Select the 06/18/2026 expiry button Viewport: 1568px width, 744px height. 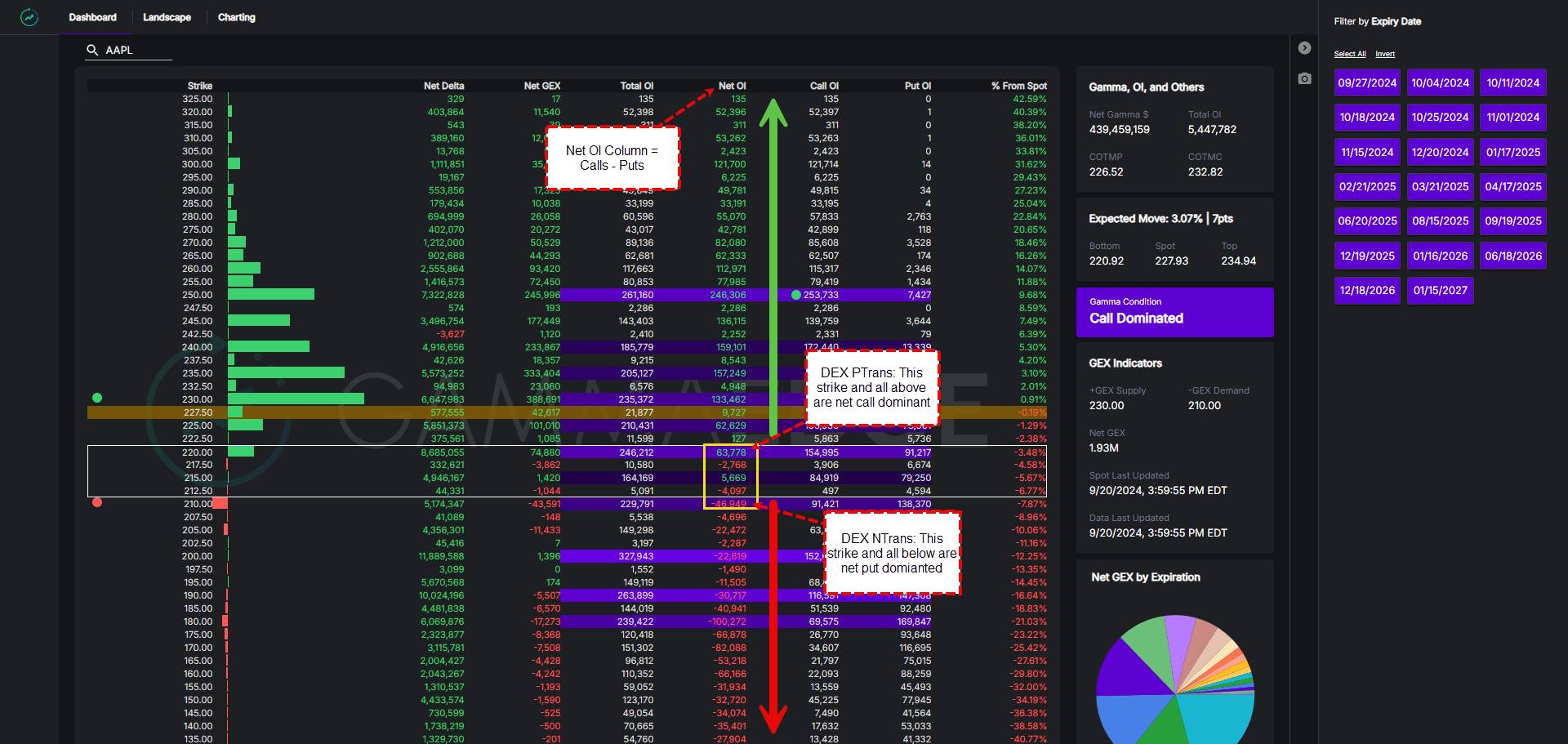click(1512, 256)
